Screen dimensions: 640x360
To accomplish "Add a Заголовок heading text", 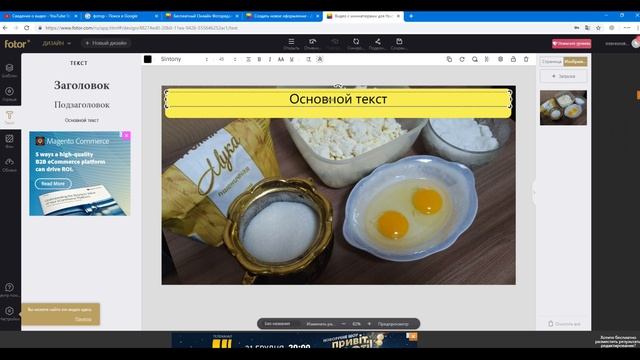I will tap(82, 85).
